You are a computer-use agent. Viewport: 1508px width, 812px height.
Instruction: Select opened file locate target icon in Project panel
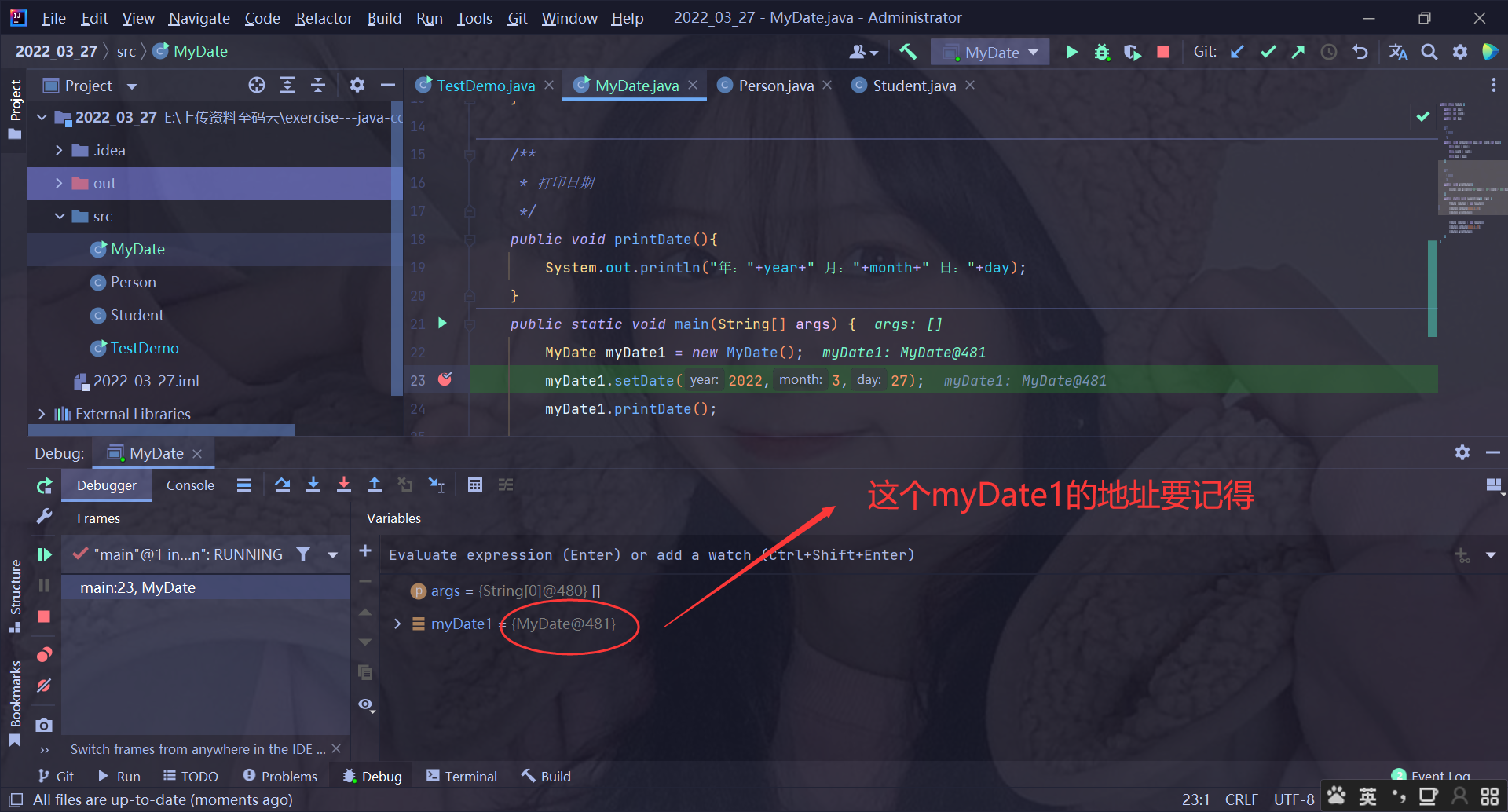(x=257, y=85)
